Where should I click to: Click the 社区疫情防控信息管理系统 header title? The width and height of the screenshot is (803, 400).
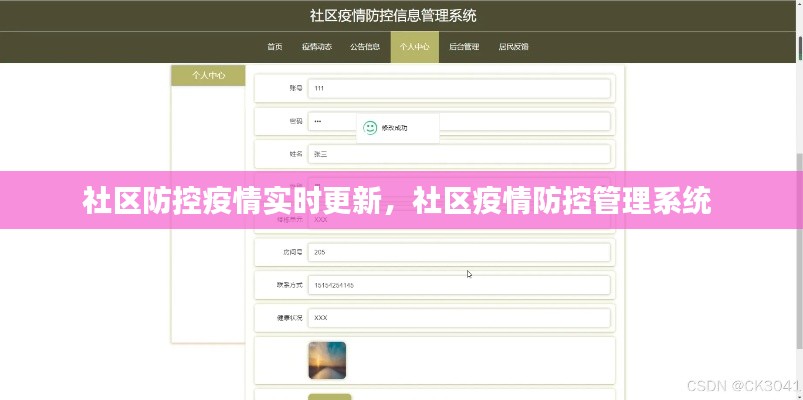pyautogui.click(x=393, y=16)
